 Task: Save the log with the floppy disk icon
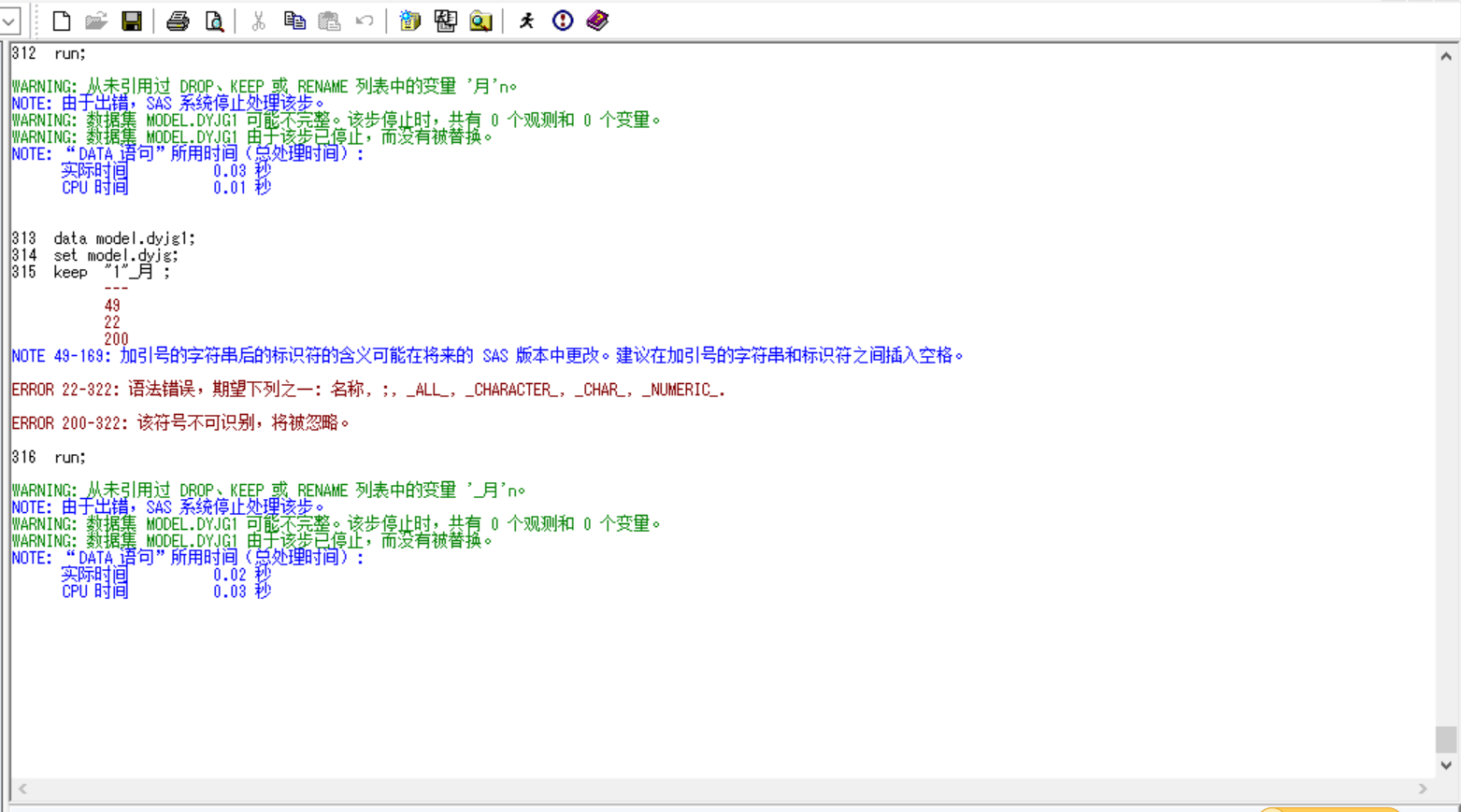(x=131, y=21)
